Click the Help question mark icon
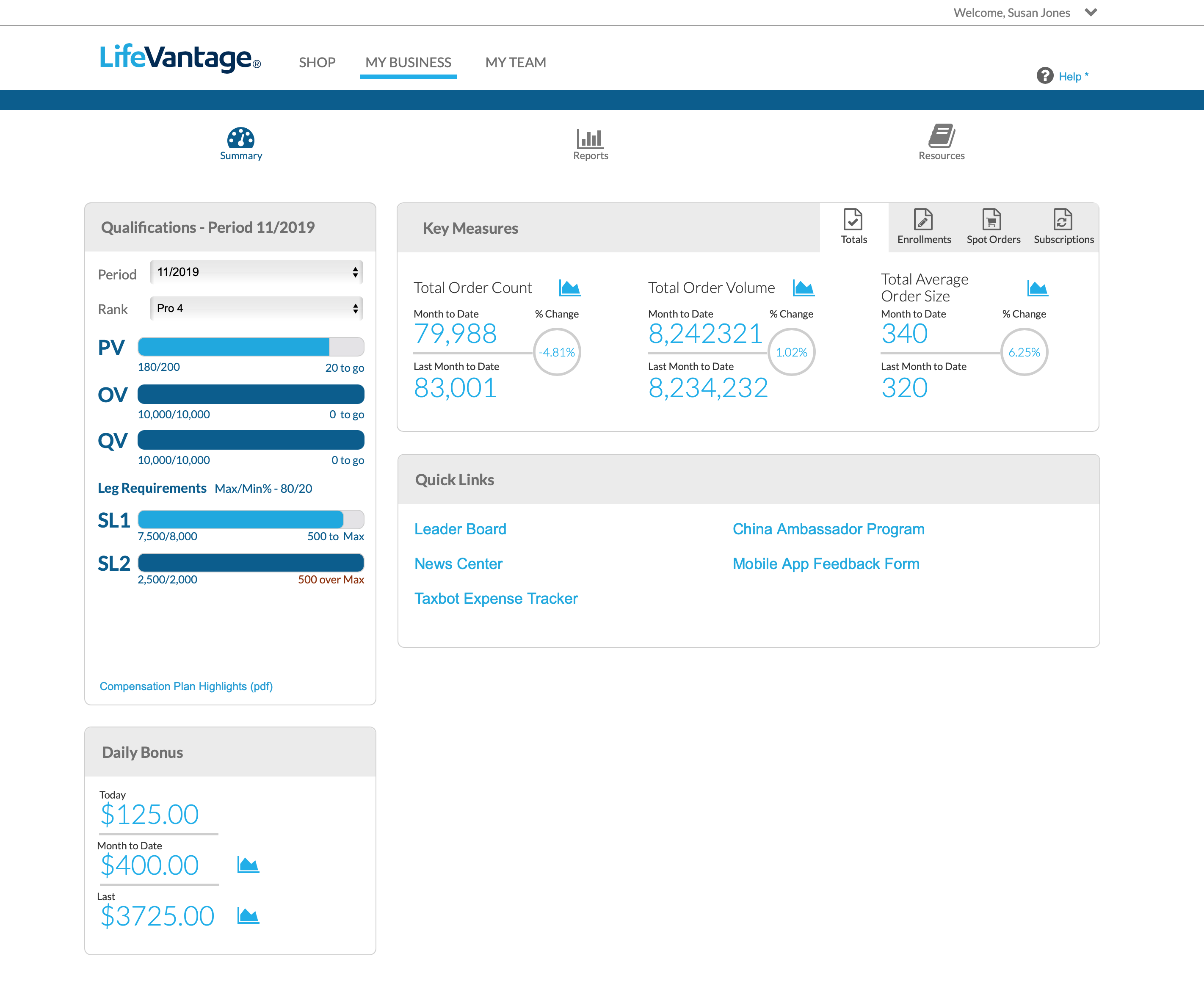Image resolution: width=1204 pixels, height=1006 pixels. (x=1045, y=76)
